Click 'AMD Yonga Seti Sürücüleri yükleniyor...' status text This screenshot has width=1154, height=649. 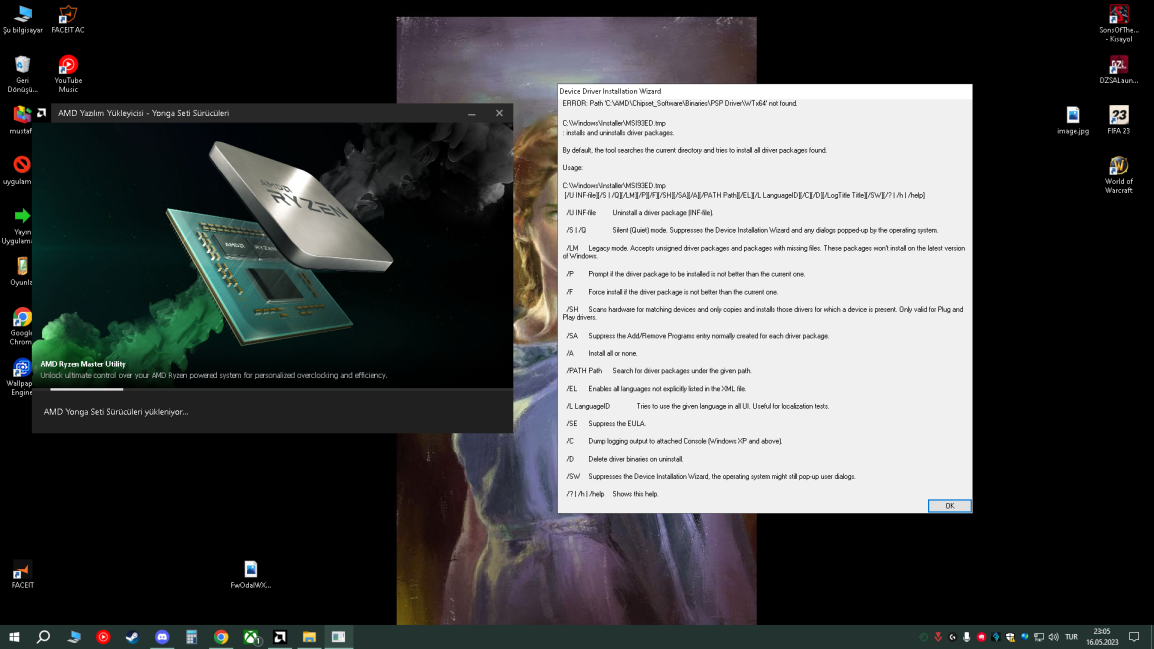pyautogui.click(x=116, y=412)
